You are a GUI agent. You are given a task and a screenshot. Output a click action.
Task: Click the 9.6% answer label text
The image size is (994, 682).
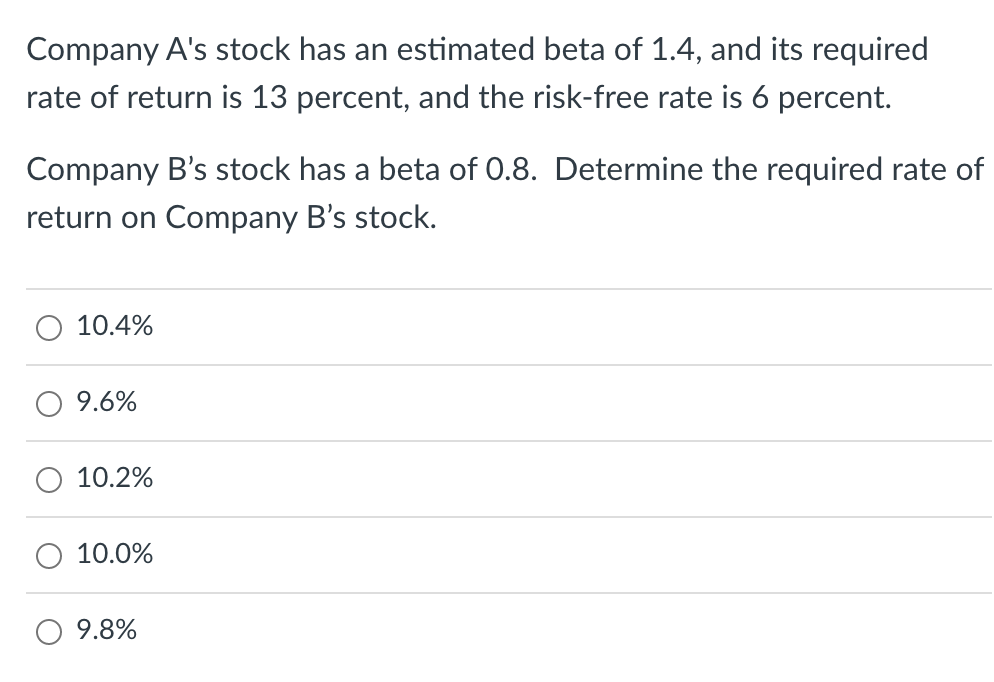point(106,402)
